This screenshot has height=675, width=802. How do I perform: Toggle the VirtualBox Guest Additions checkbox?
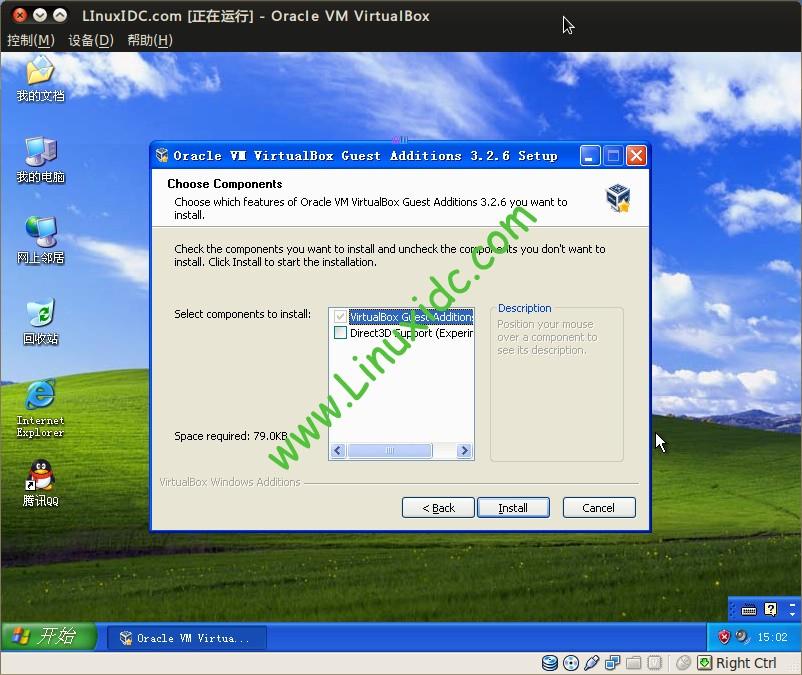[x=340, y=317]
